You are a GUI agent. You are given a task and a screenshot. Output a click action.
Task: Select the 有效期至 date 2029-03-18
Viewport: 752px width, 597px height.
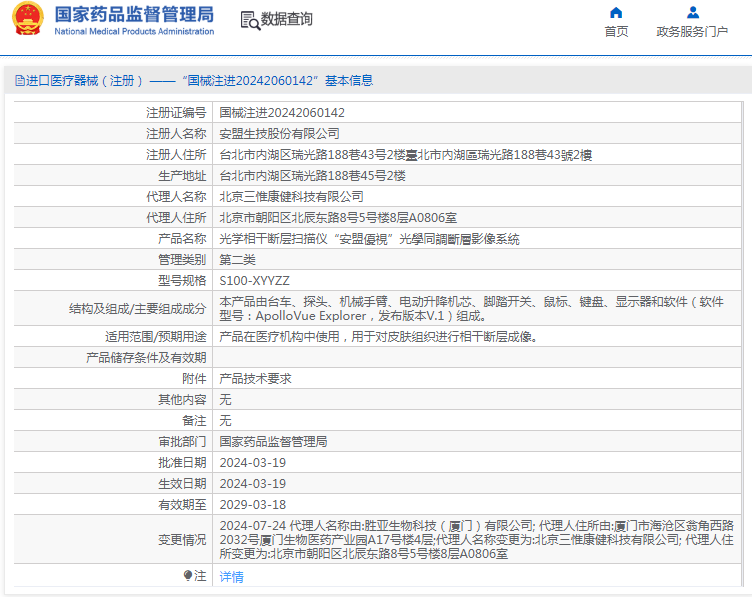pyautogui.click(x=252, y=505)
